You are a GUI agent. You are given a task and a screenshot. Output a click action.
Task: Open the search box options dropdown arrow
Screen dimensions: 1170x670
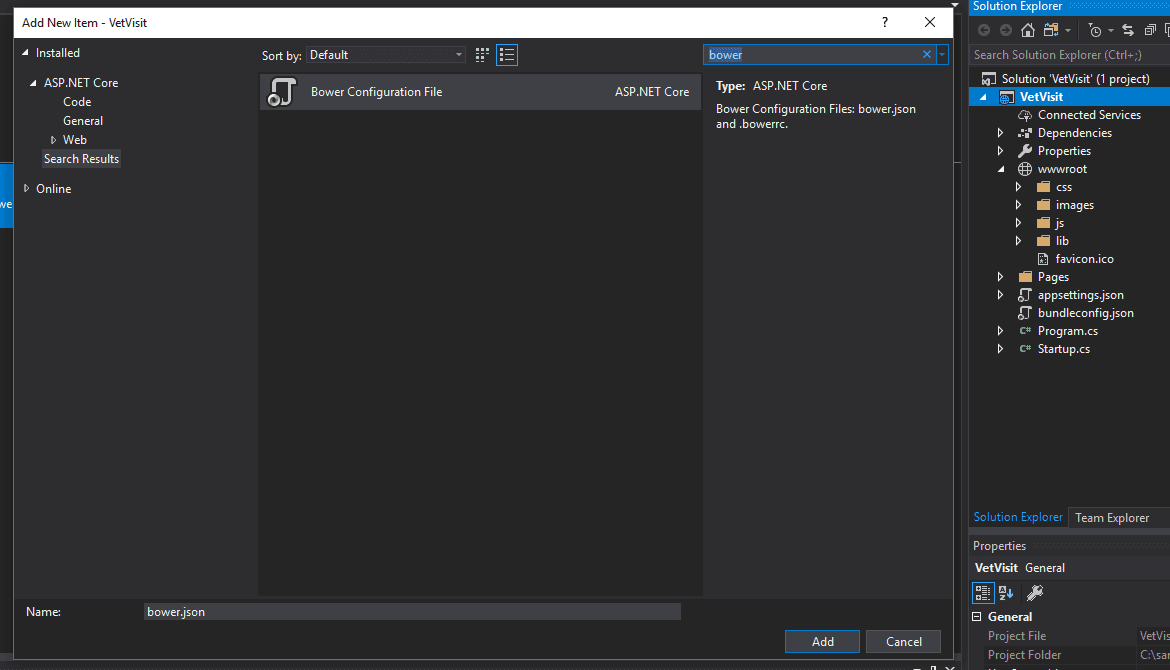(942, 54)
